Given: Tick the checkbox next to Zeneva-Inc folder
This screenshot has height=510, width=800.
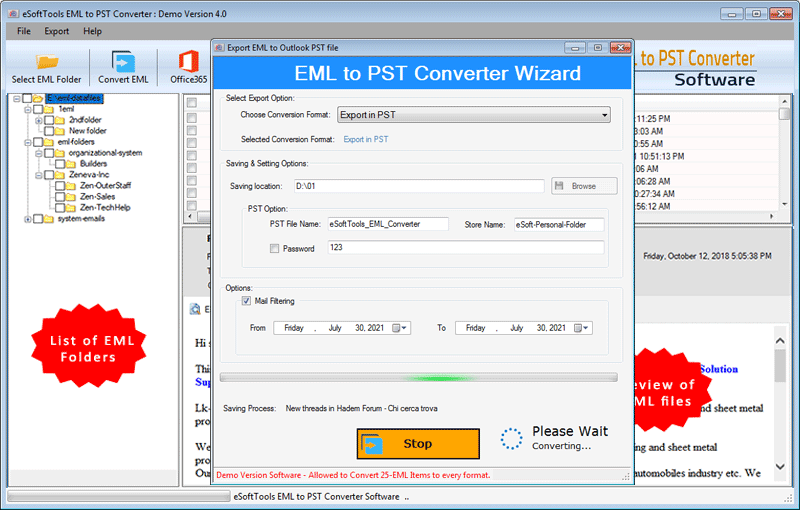Looking at the screenshot, I should [x=49, y=174].
